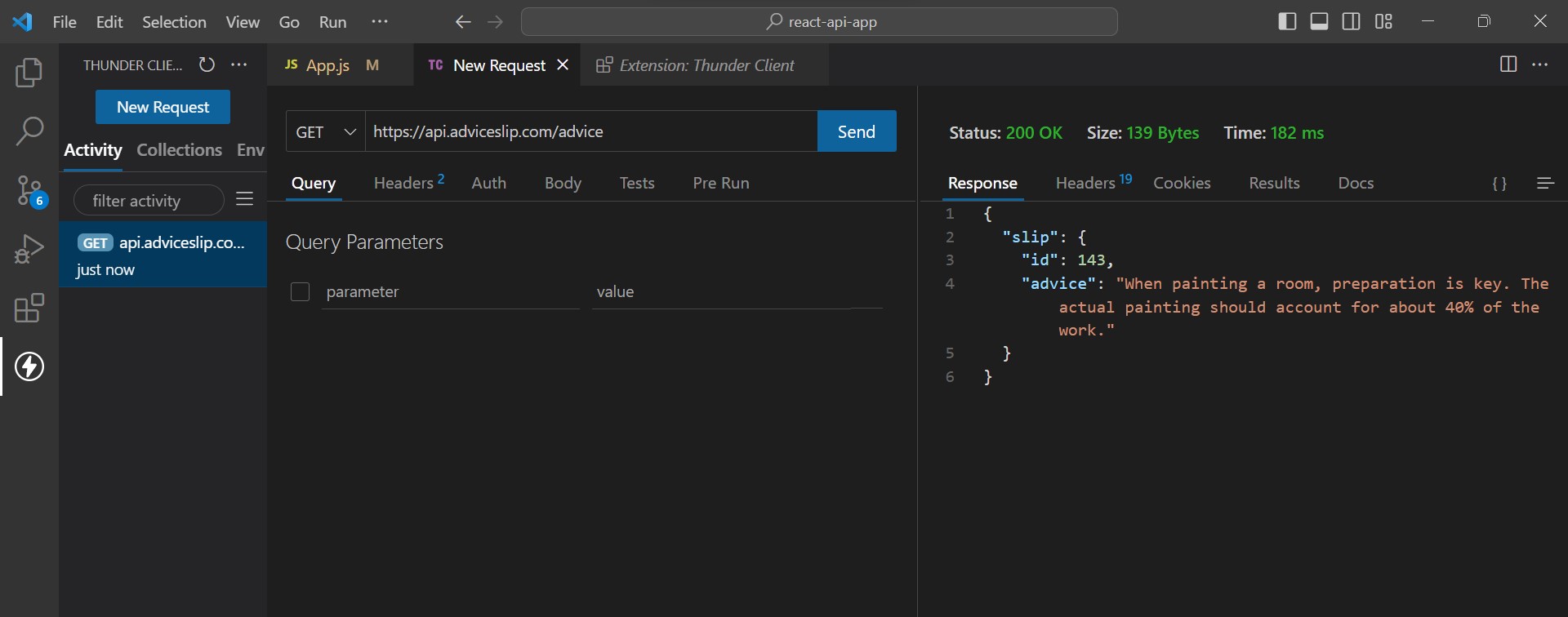Open editor more actions ellipsis
The width and height of the screenshot is (1568, 617).
click(1540, 64)
